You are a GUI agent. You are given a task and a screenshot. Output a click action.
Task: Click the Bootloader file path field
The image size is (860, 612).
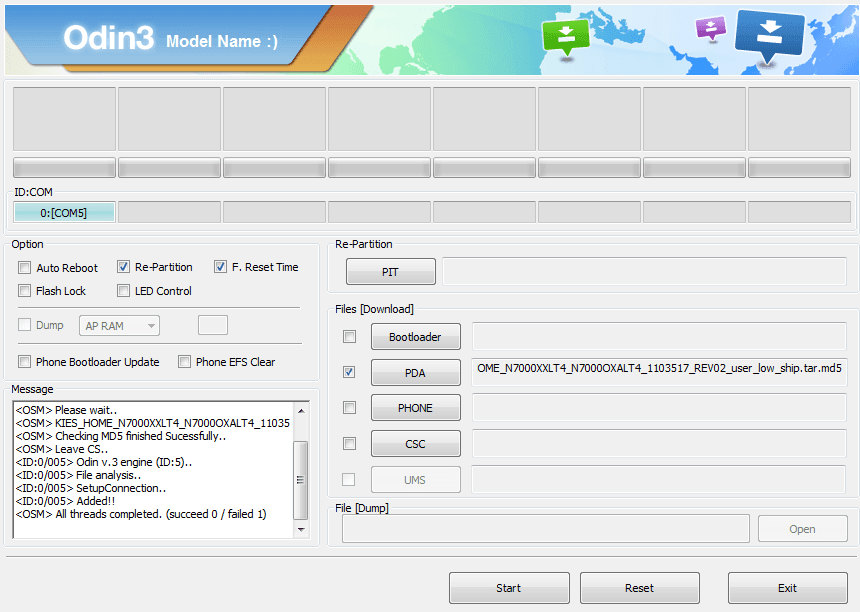tap(659, 336)
